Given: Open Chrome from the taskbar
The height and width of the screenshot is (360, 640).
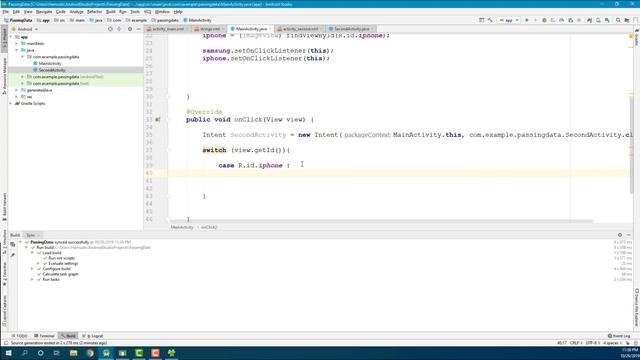Looking at the screenshot, I should pyautogui.click(x=90, y=353).
